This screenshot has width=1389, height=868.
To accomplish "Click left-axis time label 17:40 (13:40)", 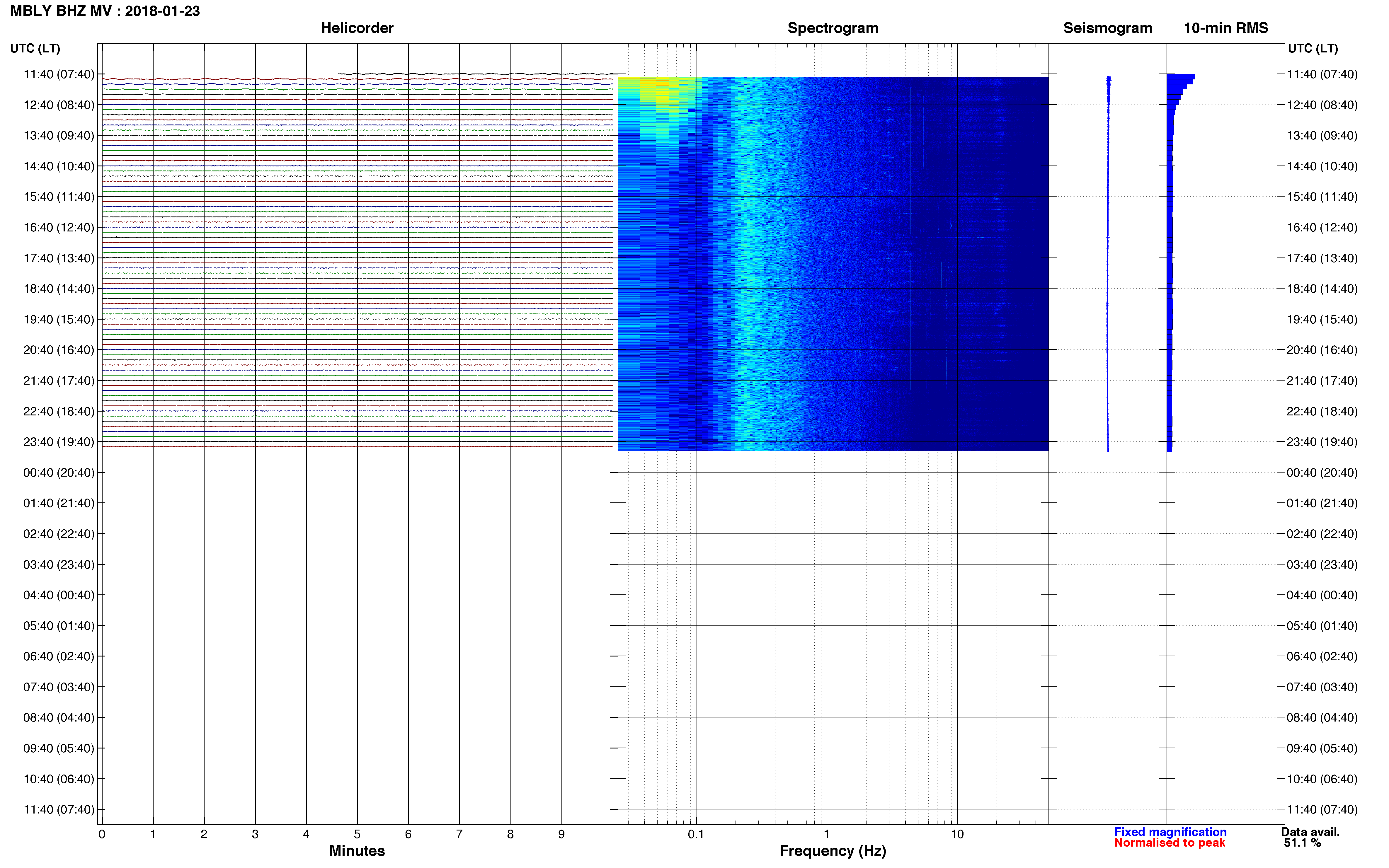I will [x=59, y=258].
